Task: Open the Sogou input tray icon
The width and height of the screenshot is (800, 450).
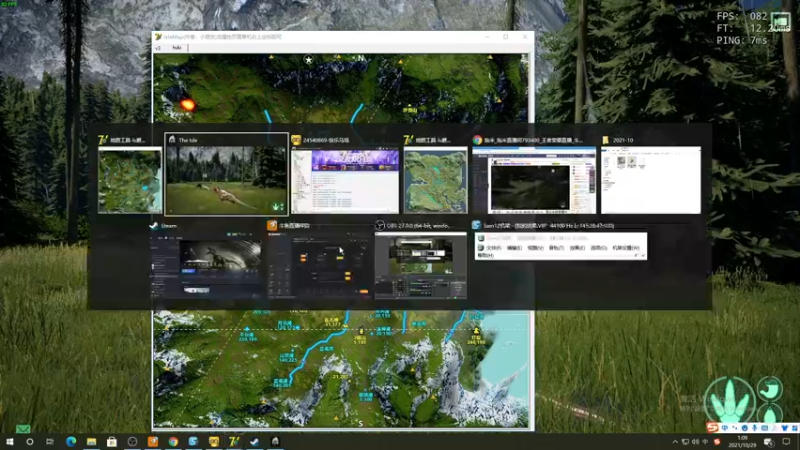Action: tap(717, 442)
